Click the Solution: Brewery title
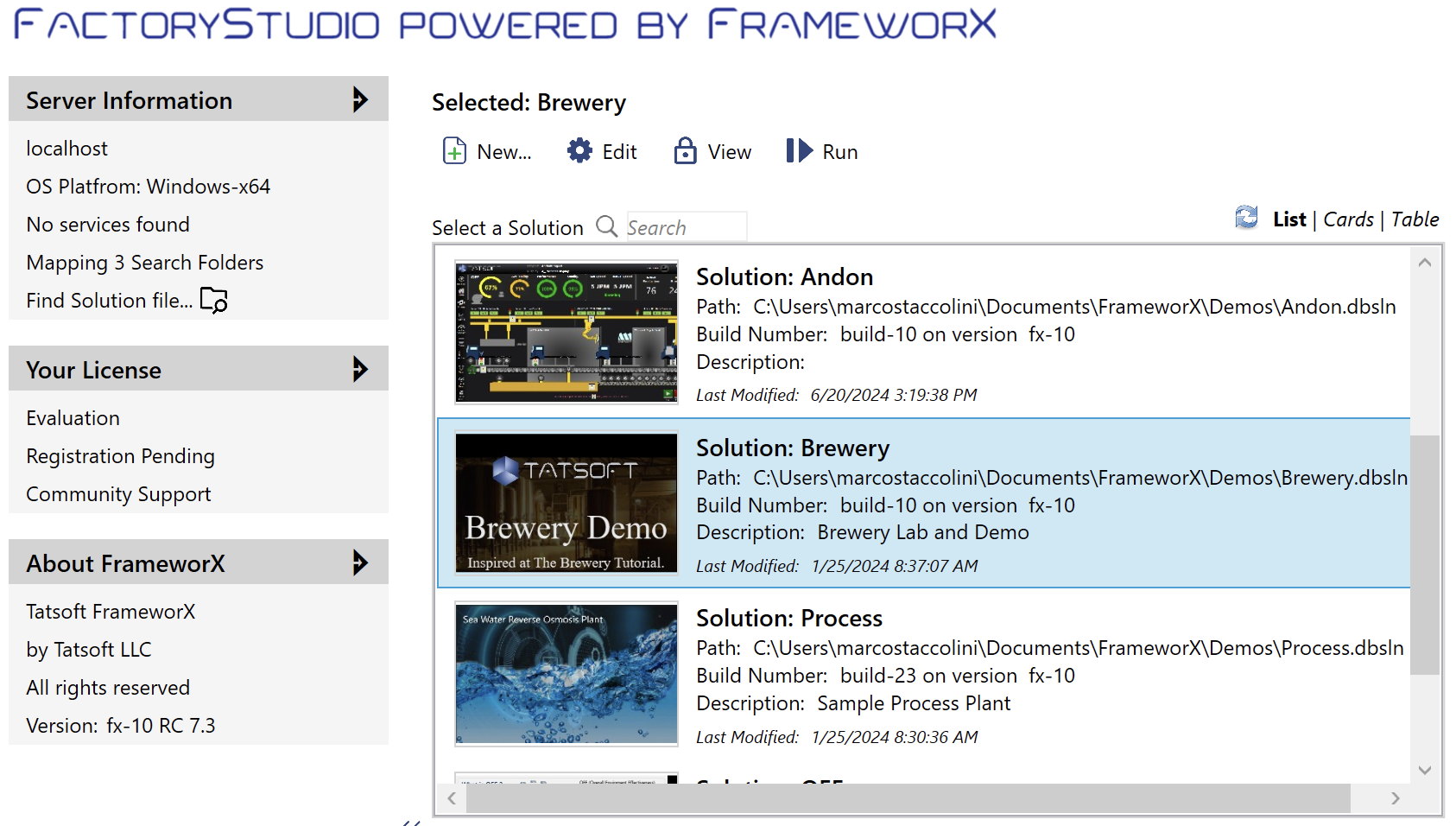1456x826 pixels. click(x=793, y=448)
